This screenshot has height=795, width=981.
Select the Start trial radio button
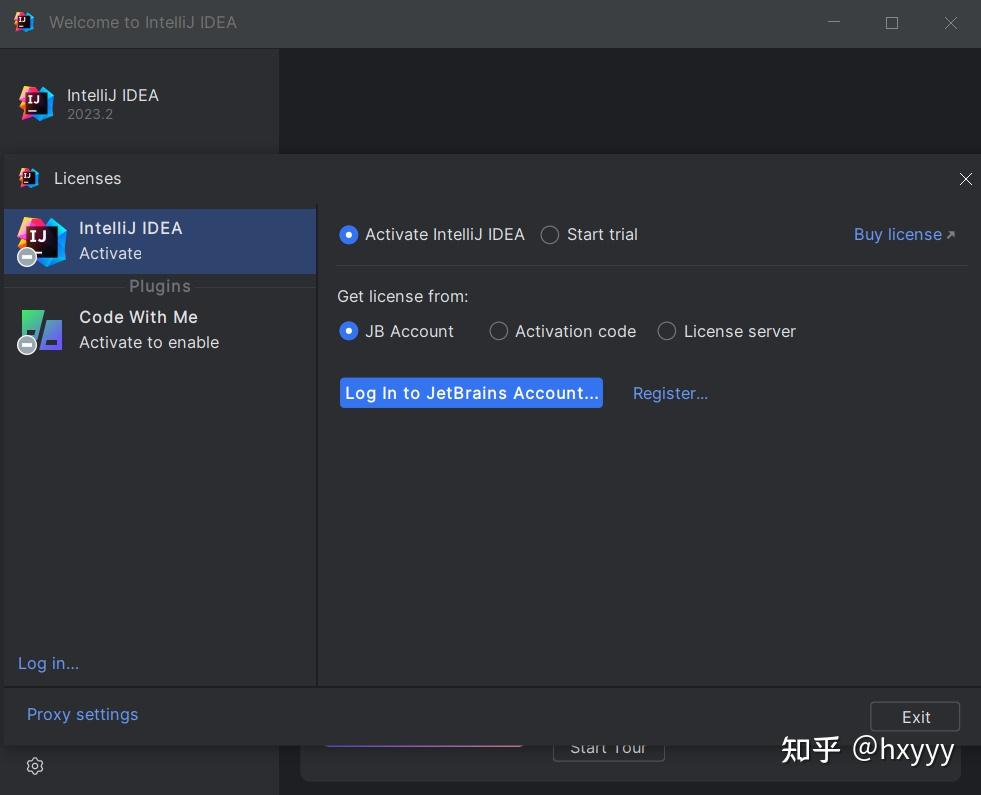coord(549,234)
